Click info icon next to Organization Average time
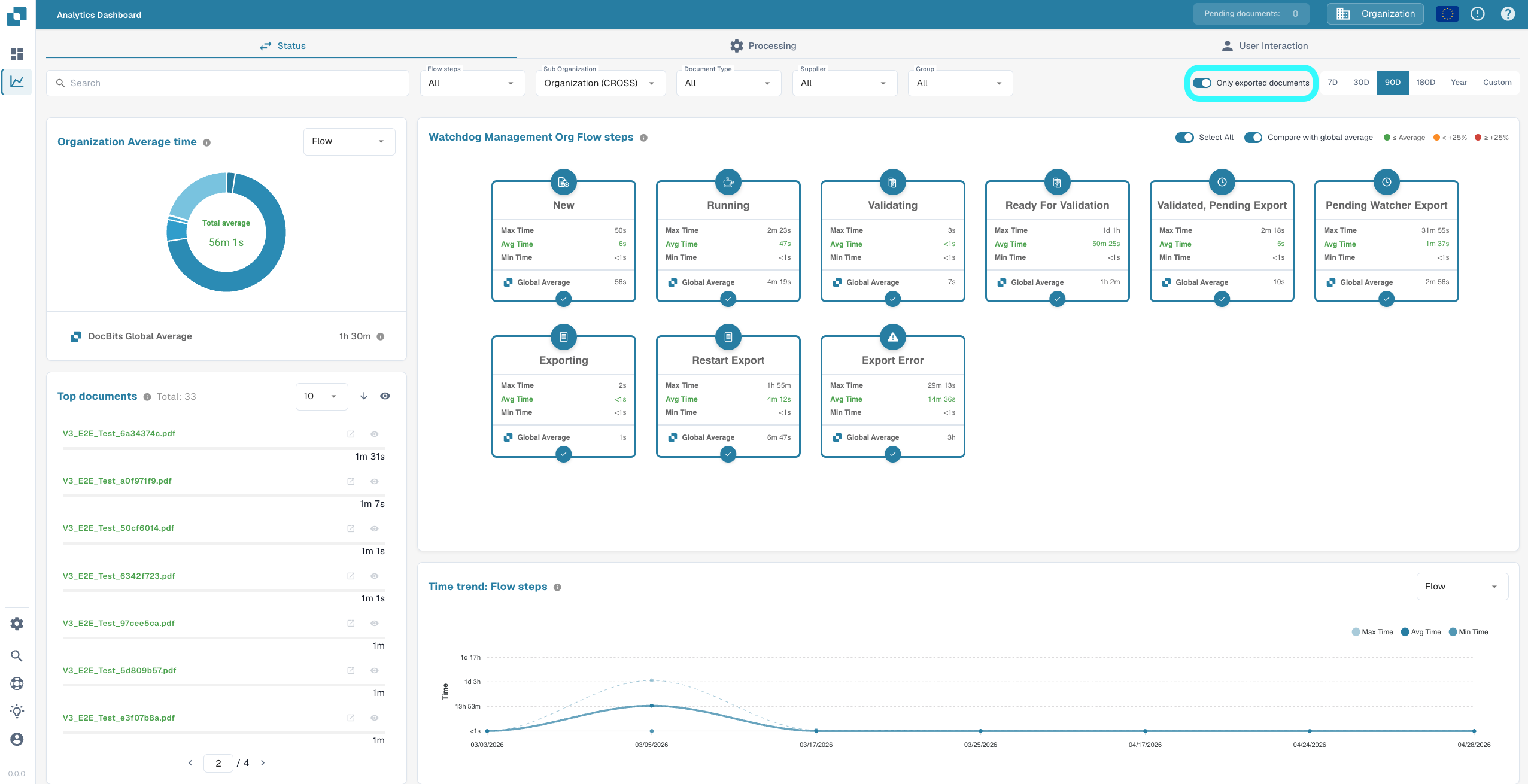Screen dimensions: 1528x784 (x=206, y=142)
